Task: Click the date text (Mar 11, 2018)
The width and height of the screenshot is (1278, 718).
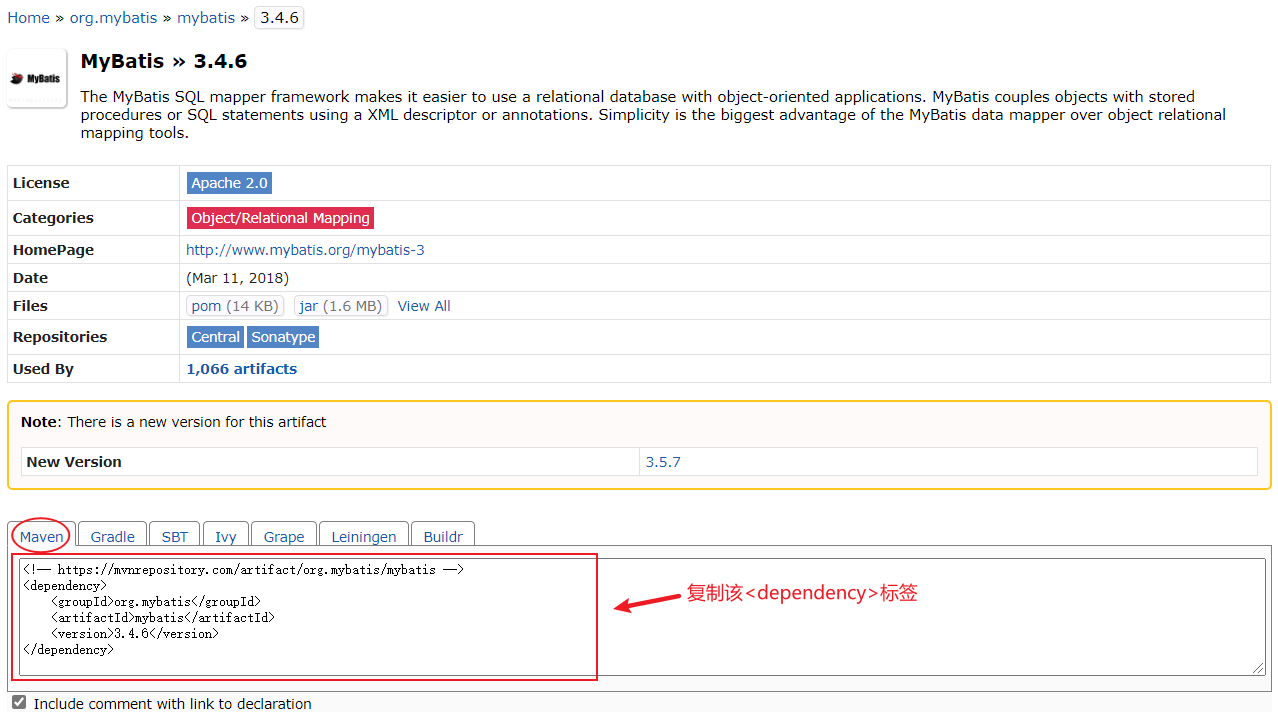Action: [x=238, y=278]
